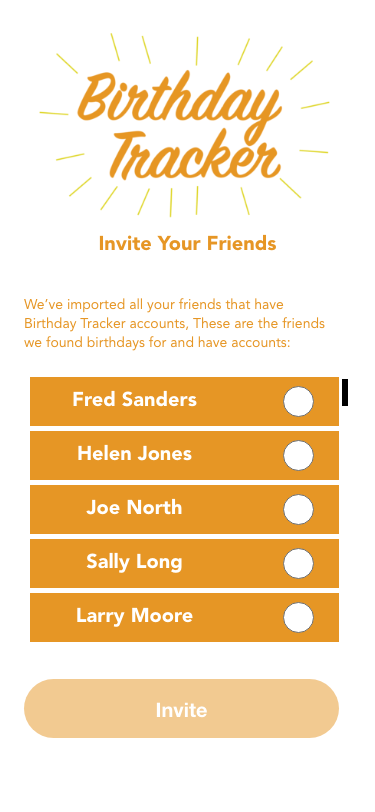Click the Invite button
Screen dimensions: 375x812
click(x=181, y=708)
